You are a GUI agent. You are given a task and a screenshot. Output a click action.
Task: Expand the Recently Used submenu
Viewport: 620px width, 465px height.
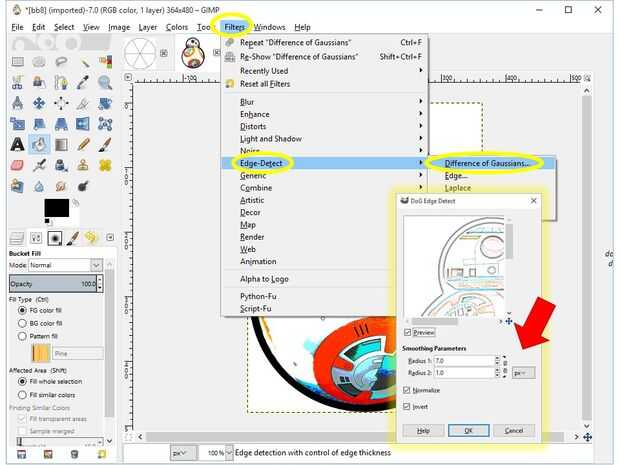[325, 71]
